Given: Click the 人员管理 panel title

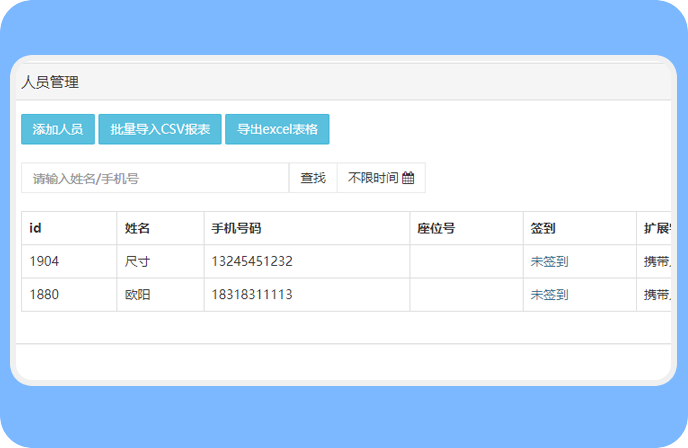Looking at the screenshot, I should coord(50,82).
